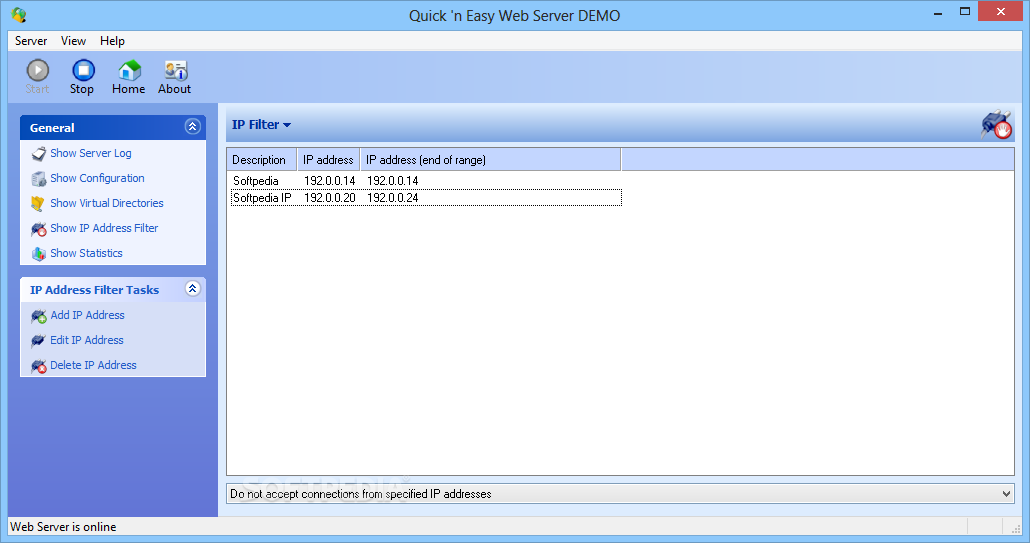The width and height of the screenshot is (1030, 543).
Task: Click the Show Server Log icon
Action: pos(39,154)
